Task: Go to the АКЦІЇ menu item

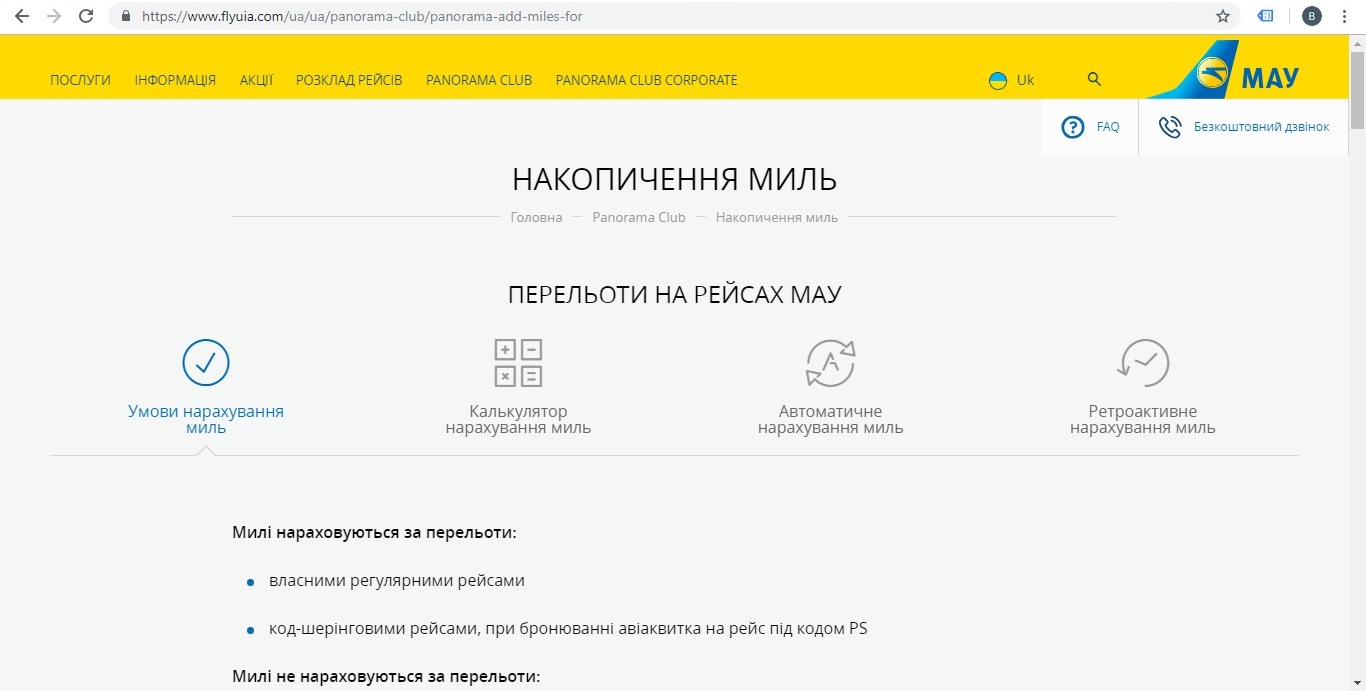Action: (x=256, y=80)
